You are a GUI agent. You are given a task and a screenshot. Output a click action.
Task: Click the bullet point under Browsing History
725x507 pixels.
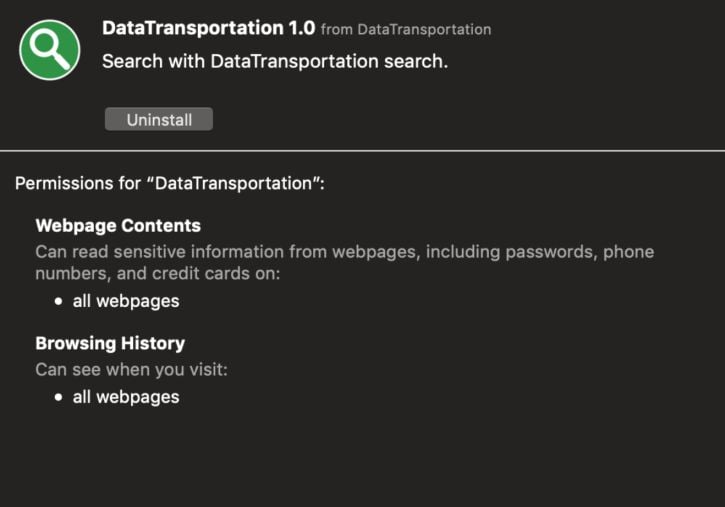[60, 397]
